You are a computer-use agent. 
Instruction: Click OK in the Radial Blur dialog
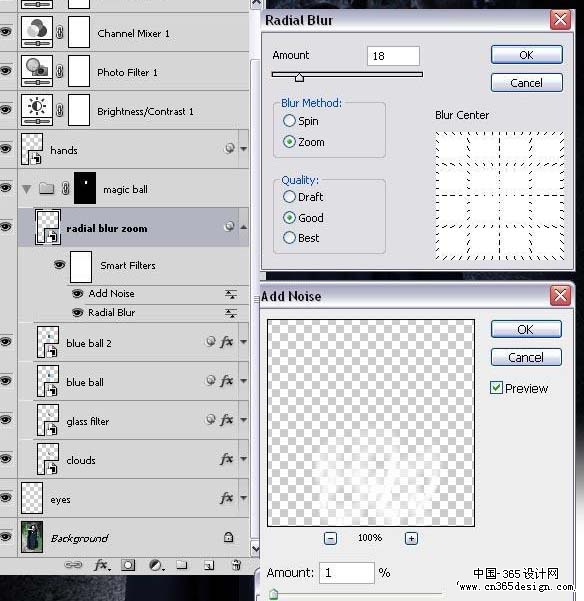tap(527, 55)
